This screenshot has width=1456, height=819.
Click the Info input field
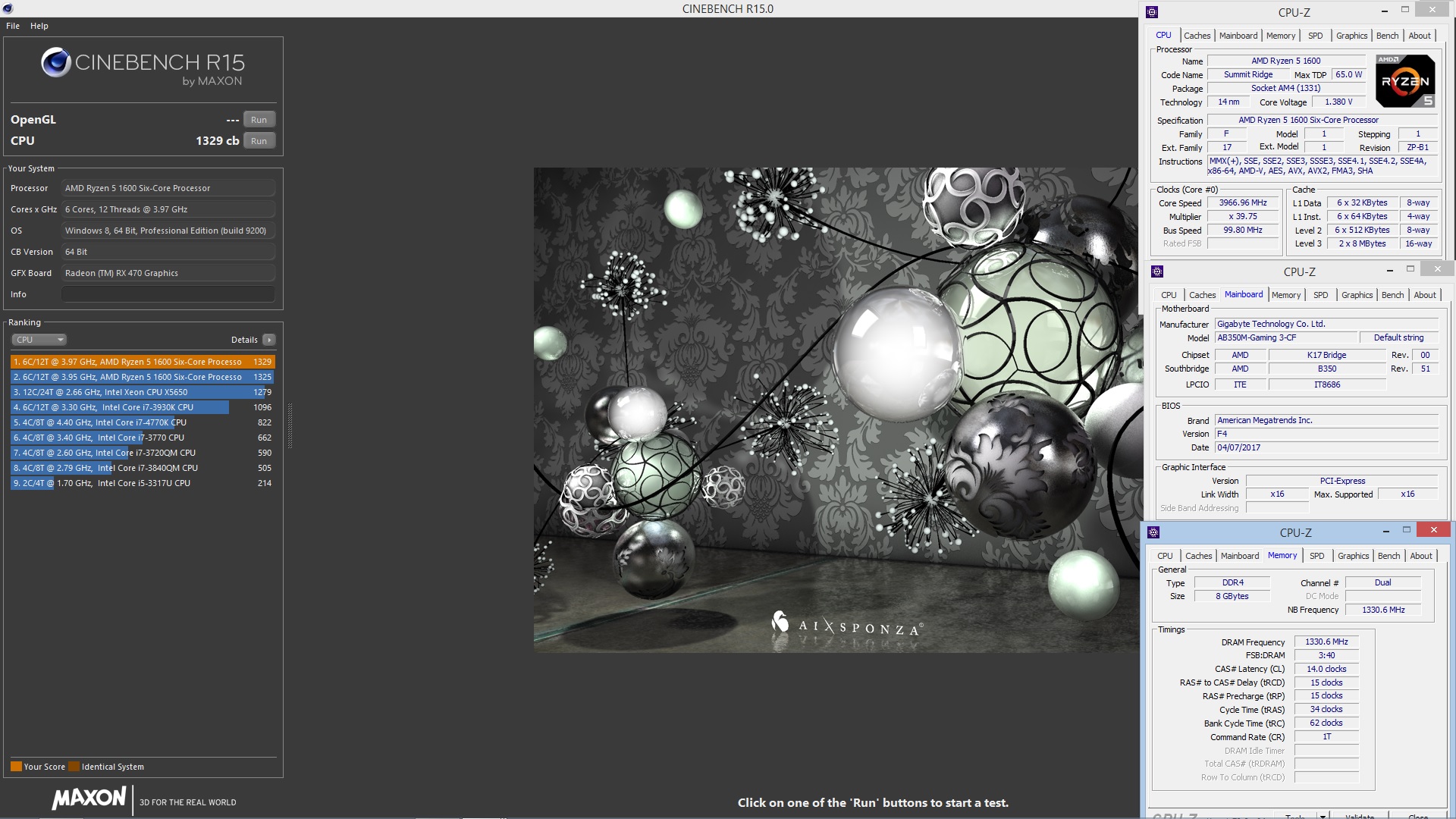tap(168, 294)
